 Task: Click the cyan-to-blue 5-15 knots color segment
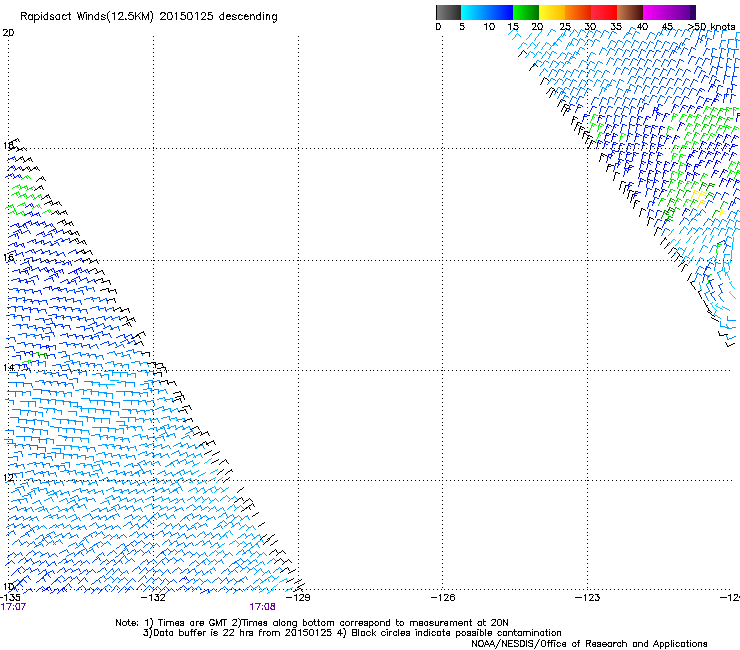[487, 12]
